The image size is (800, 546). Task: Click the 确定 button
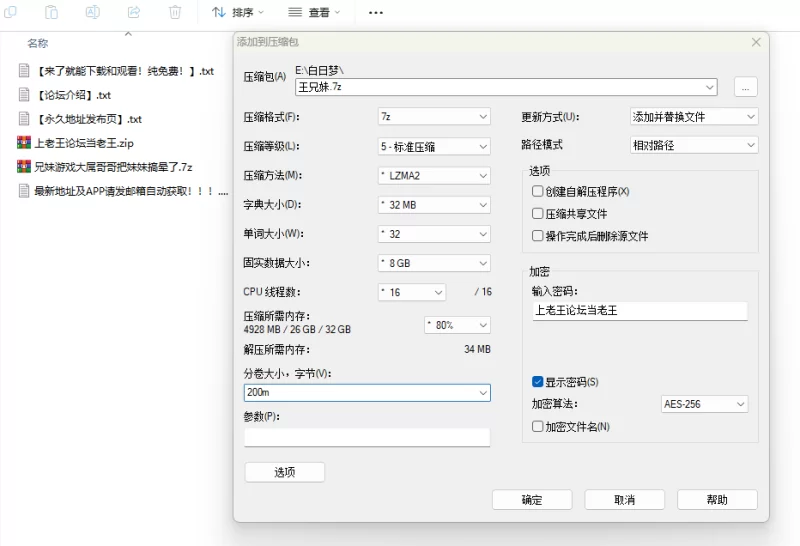pos(532,500)
